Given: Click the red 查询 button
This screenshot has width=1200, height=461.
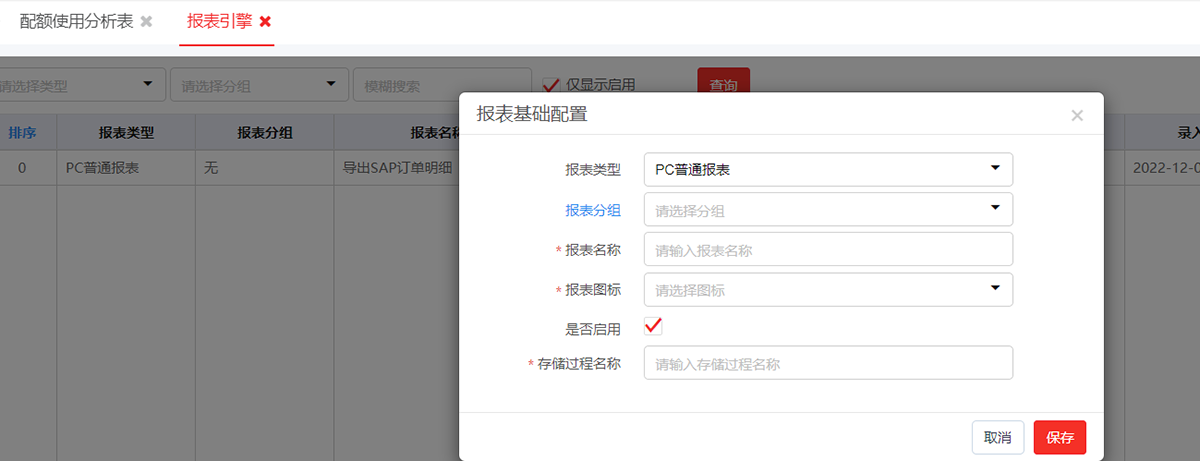Looking at the screenshot, I should 723,85.
